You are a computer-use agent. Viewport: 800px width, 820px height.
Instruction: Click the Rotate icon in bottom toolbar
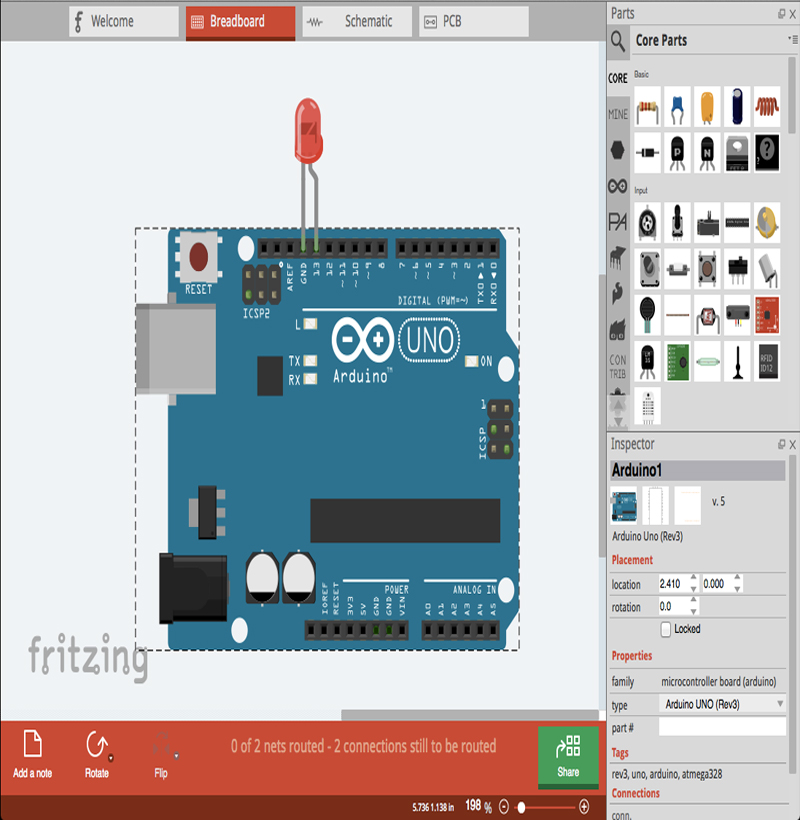[96, 750]
